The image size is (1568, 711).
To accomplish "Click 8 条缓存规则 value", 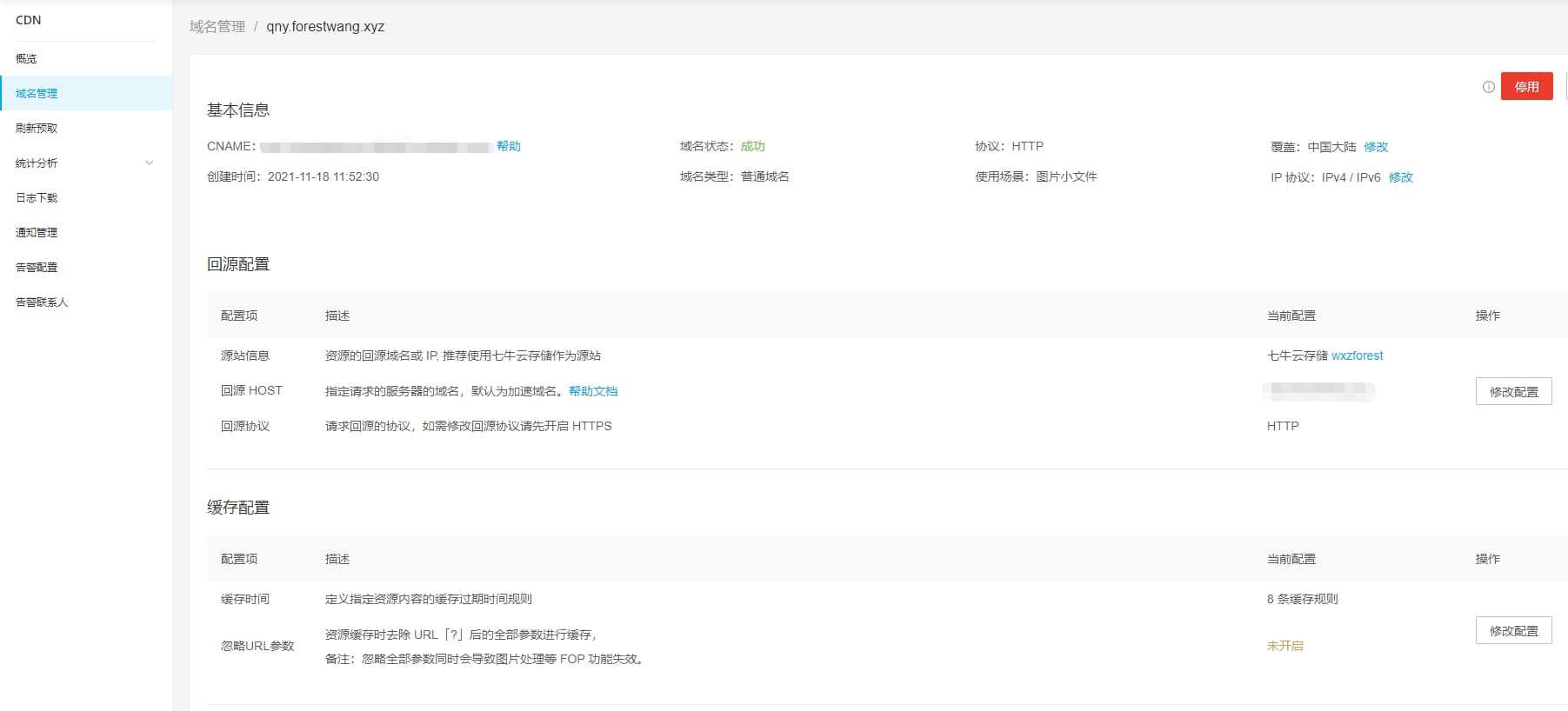I will 1303,599.
